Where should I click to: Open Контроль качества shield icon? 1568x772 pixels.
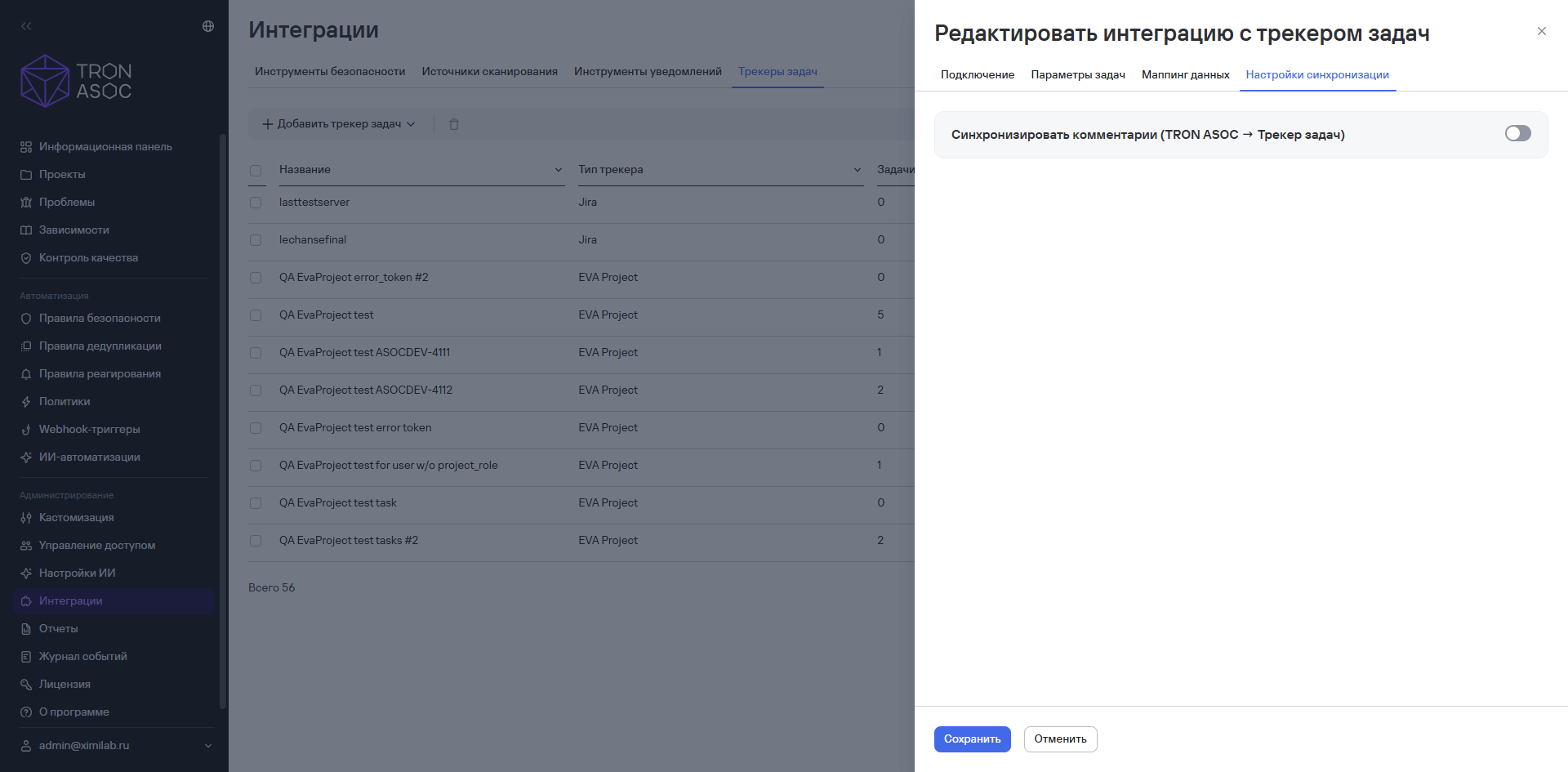(x=26, y=258)
